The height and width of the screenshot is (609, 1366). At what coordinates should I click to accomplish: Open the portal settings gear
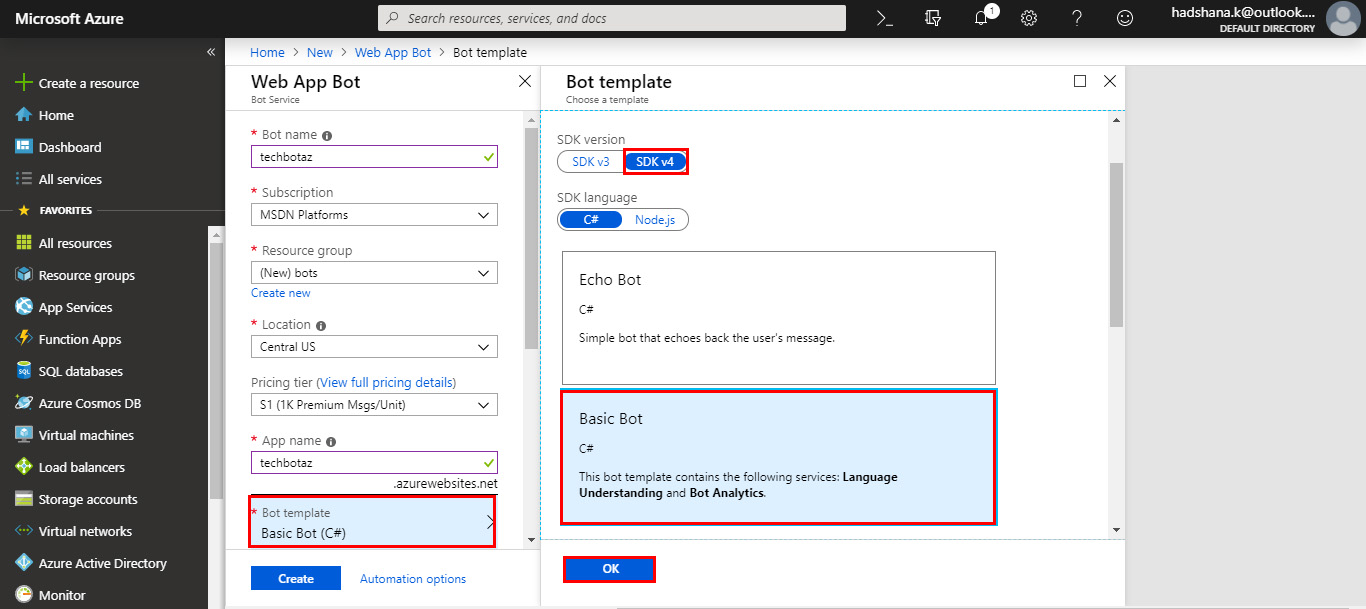tap(1029, 18)
